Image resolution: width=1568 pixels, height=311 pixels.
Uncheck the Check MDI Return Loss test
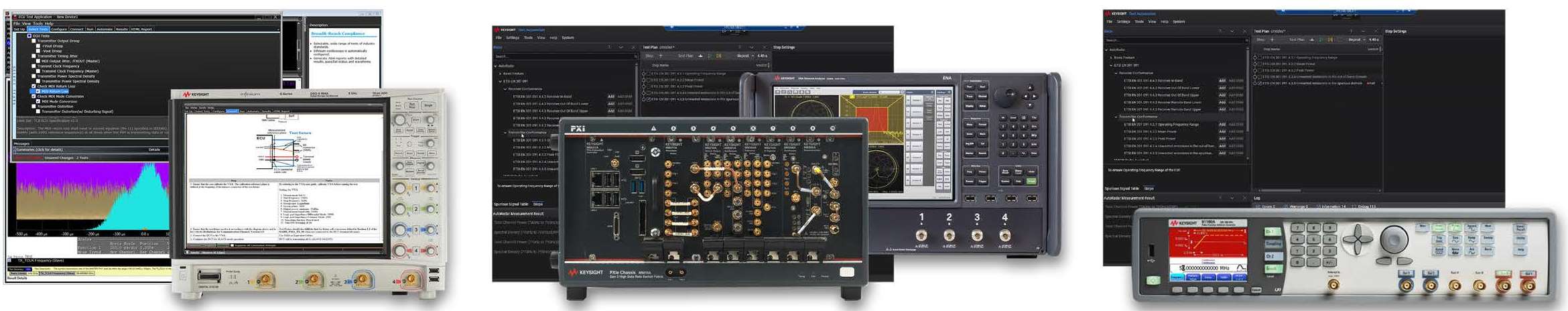click(34, 86)
